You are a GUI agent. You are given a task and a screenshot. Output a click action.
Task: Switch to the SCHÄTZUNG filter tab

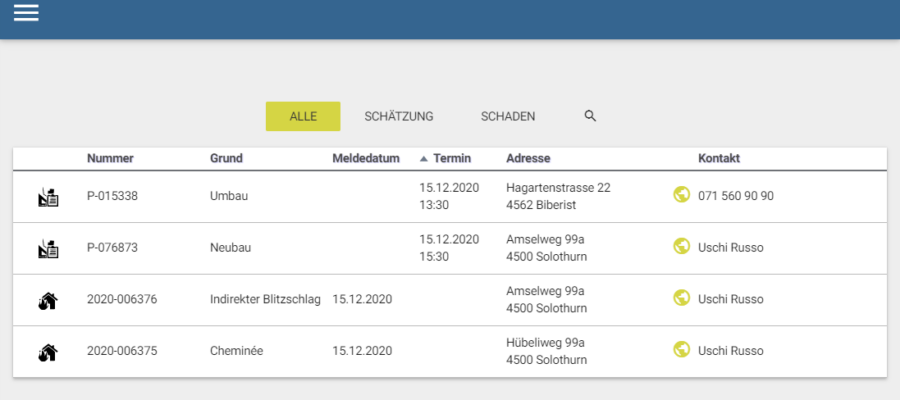tap(399, 116)
